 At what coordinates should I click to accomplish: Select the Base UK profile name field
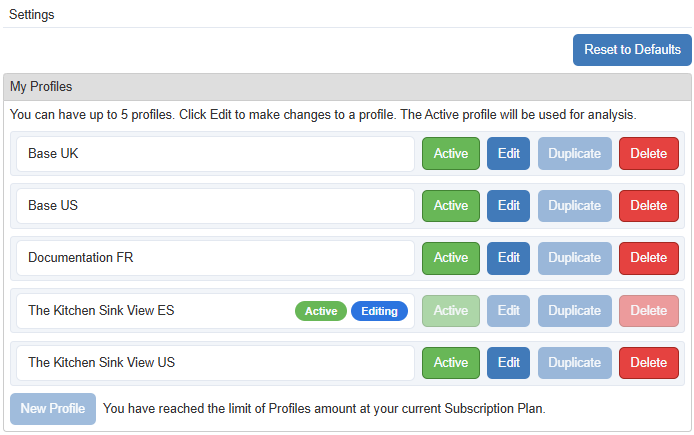pos(215,154)
